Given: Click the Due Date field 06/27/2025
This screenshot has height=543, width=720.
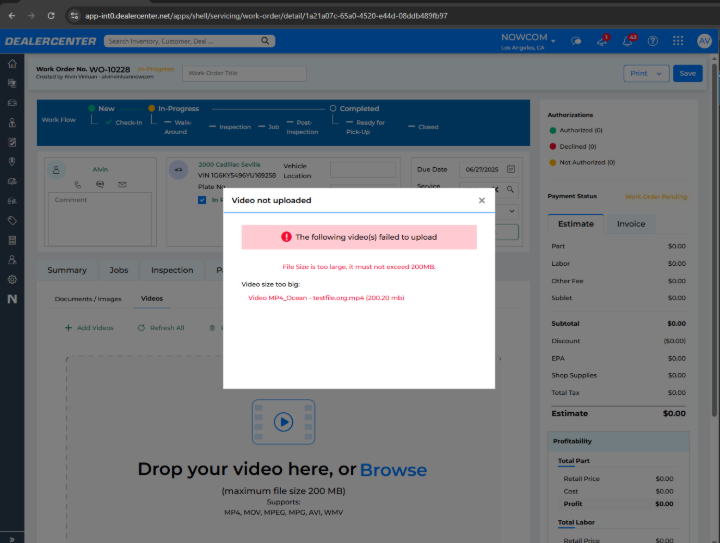Looking at the screenshot, I should pyautogui.click(x=482, y=169).
